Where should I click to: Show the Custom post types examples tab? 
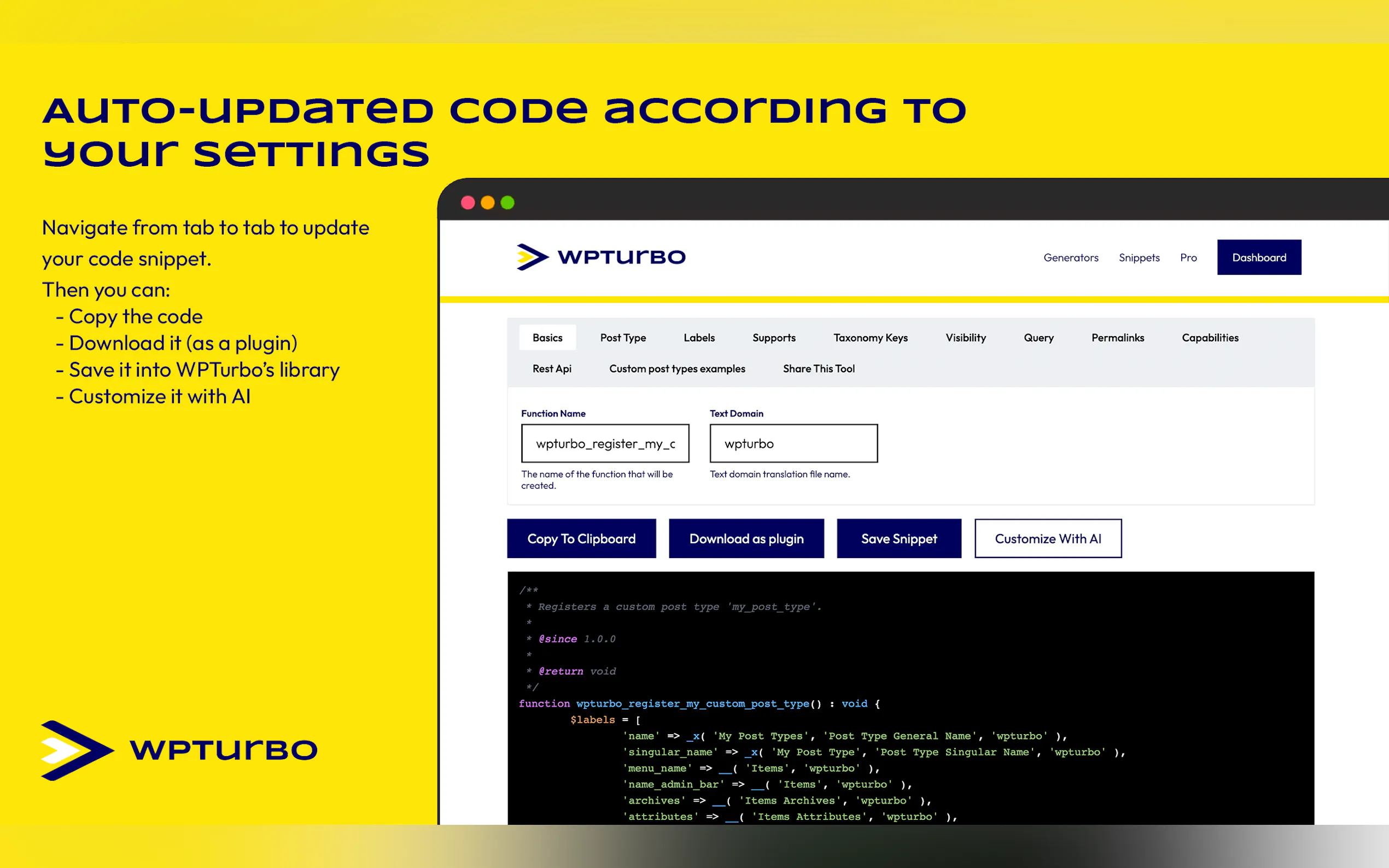tap(676, 368)
